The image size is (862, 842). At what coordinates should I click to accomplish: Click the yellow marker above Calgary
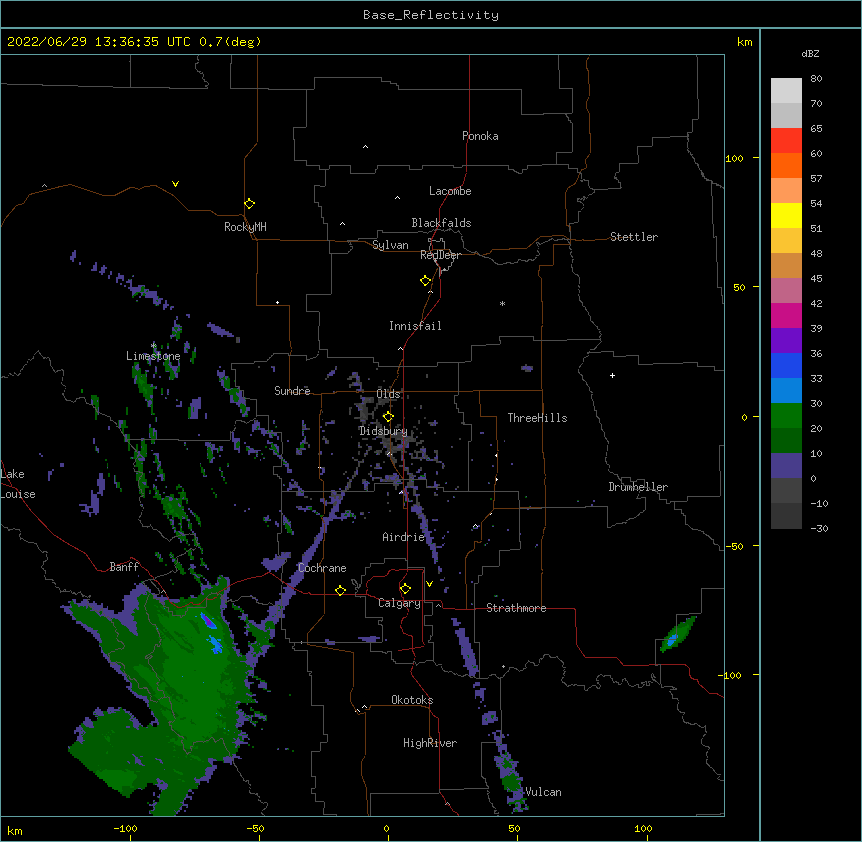click(x=405, y=589)
